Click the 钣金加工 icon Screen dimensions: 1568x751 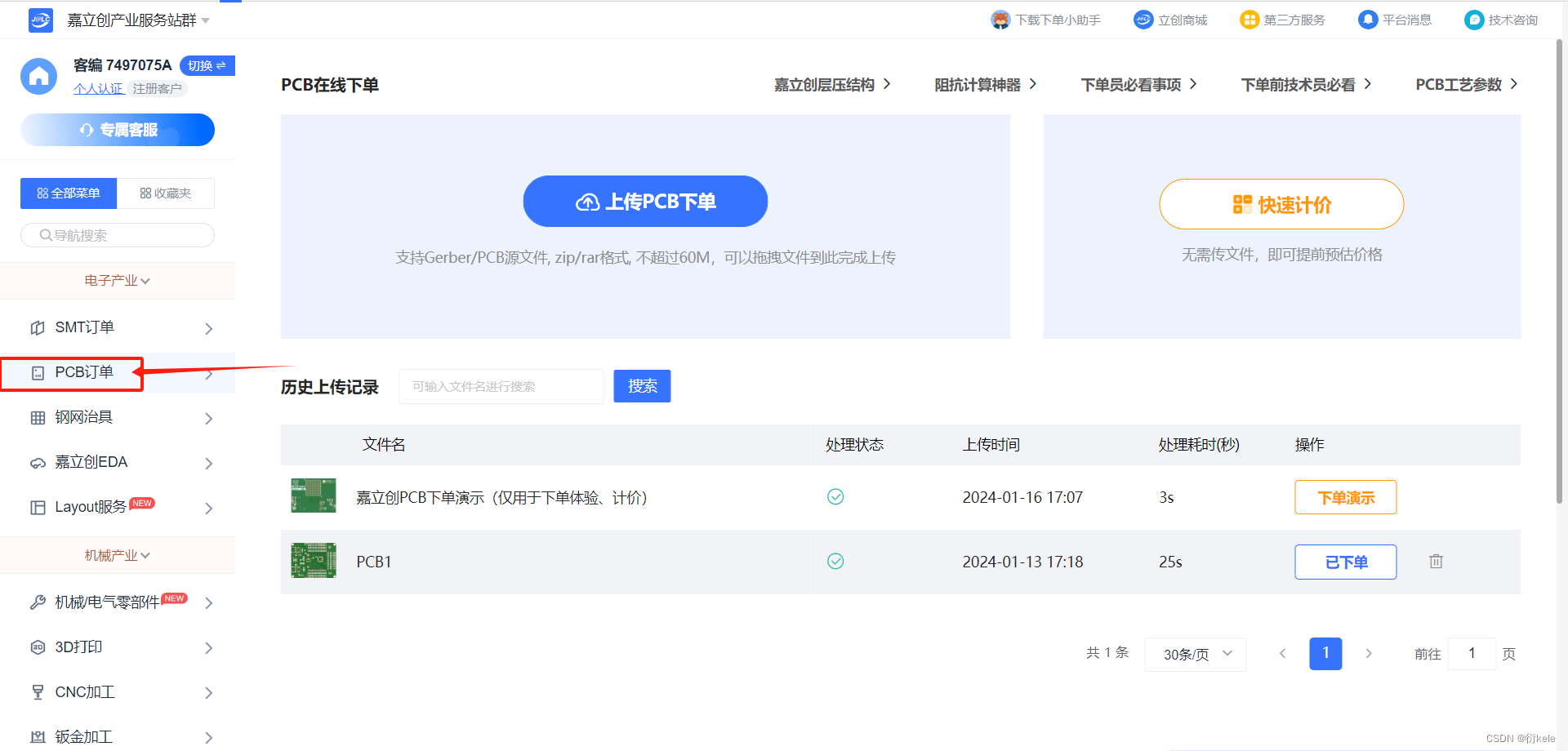(x=38, y=737)
